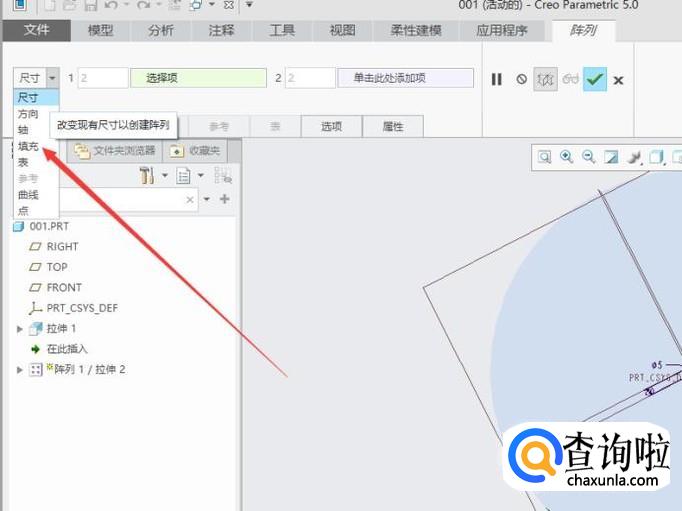The image size is (682, 511).
Task: Click the first direction count input field
Action: click(103, 78)
